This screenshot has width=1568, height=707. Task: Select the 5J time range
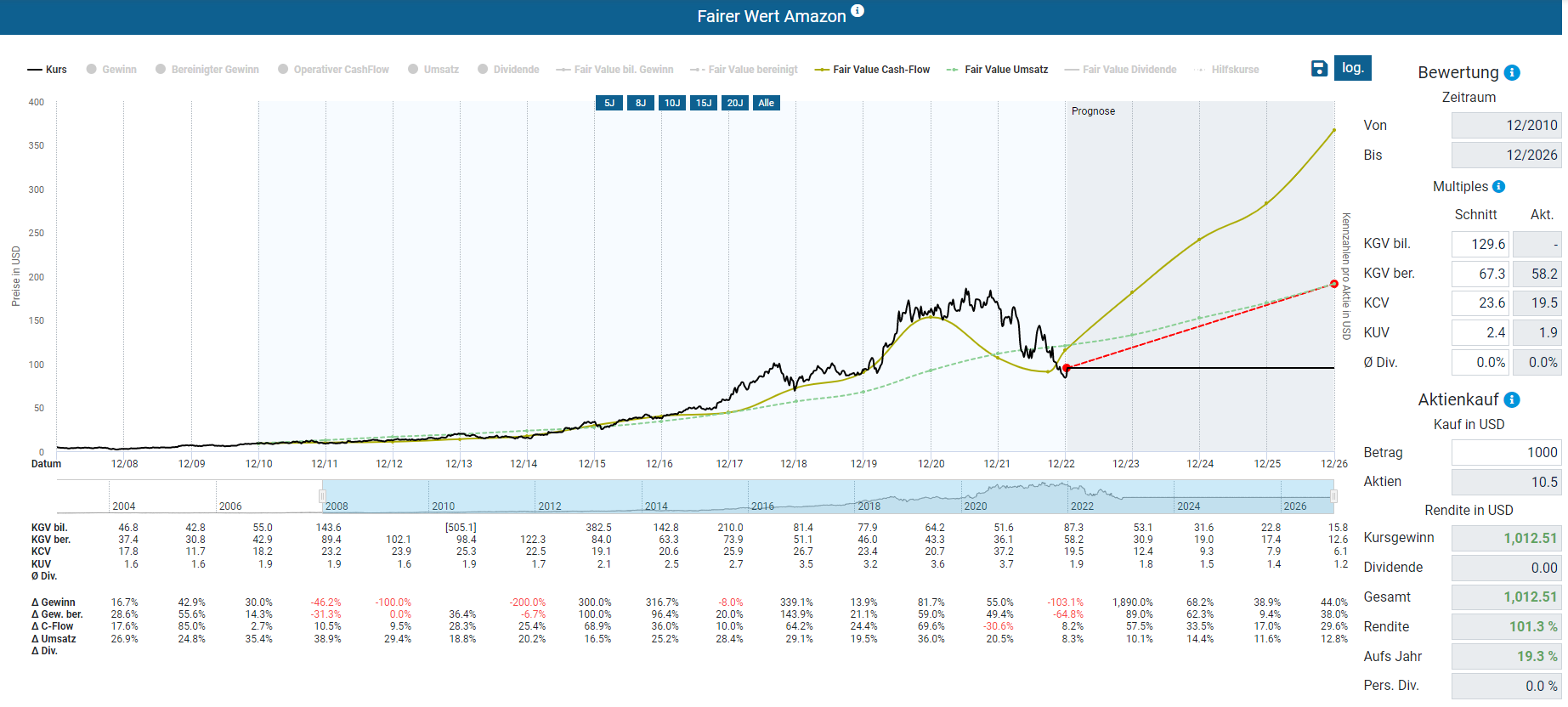pyautogui.click(x=609, y=103)
